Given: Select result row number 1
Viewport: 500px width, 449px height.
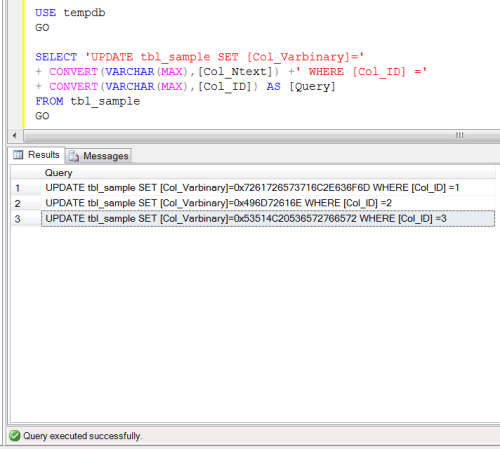Looking at the screenshot, I should pos(26,188).
